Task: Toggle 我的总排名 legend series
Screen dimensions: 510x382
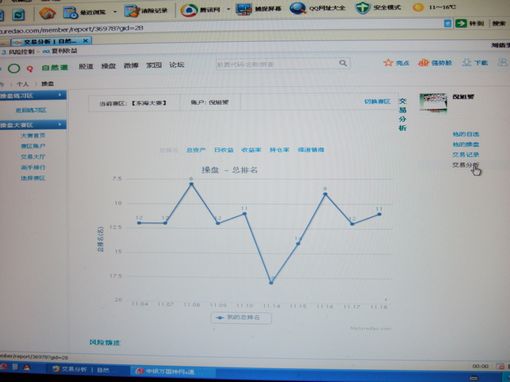Action: (241, 317)
